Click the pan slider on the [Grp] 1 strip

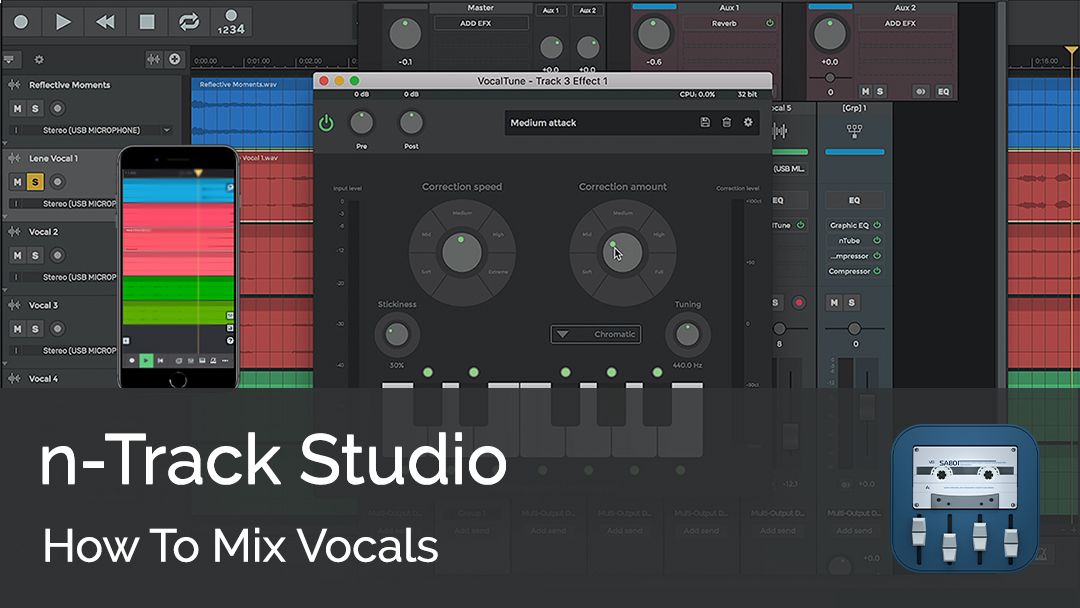[x=854, y=328]
